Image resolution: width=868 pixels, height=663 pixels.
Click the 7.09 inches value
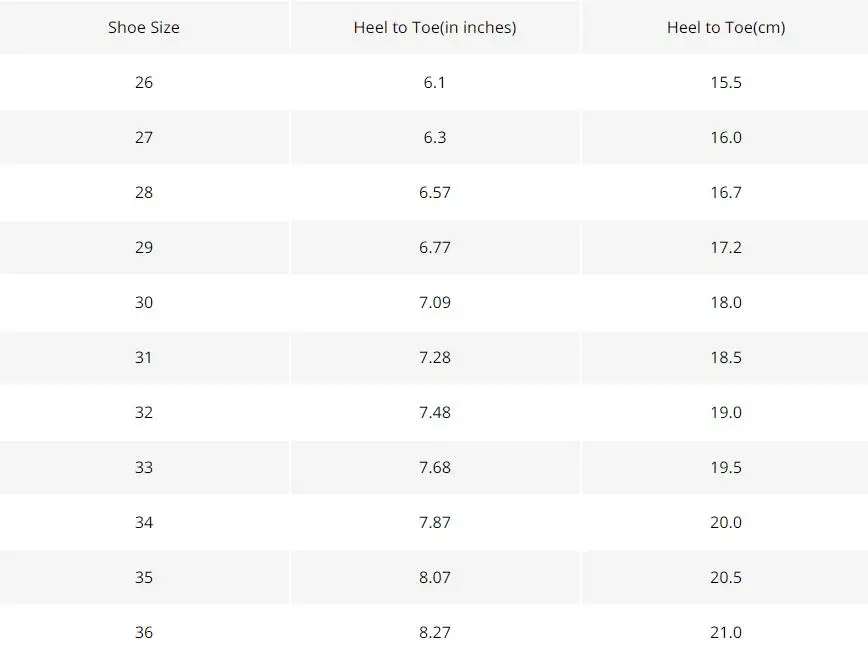click(435, 302)
